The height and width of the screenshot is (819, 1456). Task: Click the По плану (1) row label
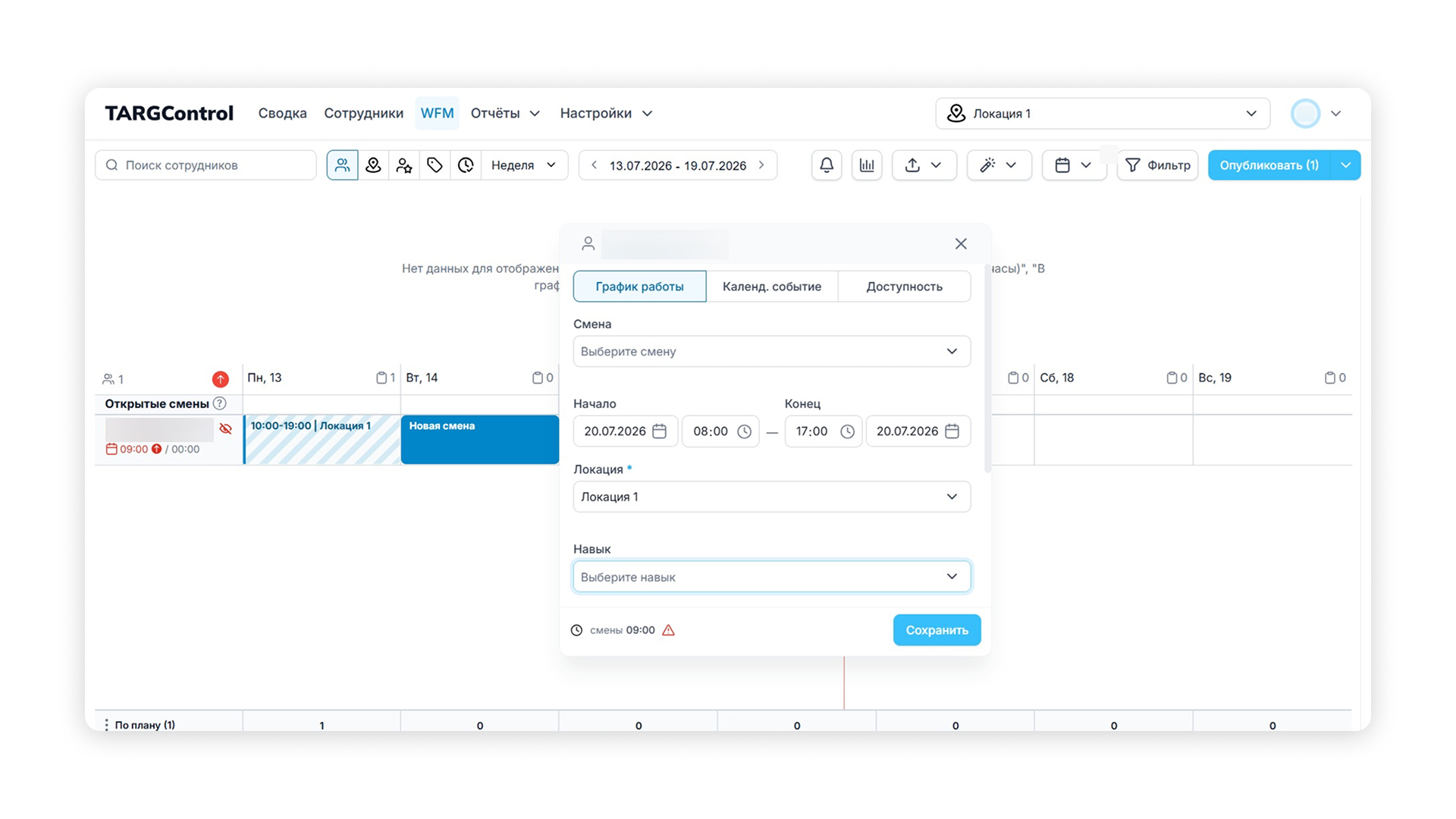145,725
